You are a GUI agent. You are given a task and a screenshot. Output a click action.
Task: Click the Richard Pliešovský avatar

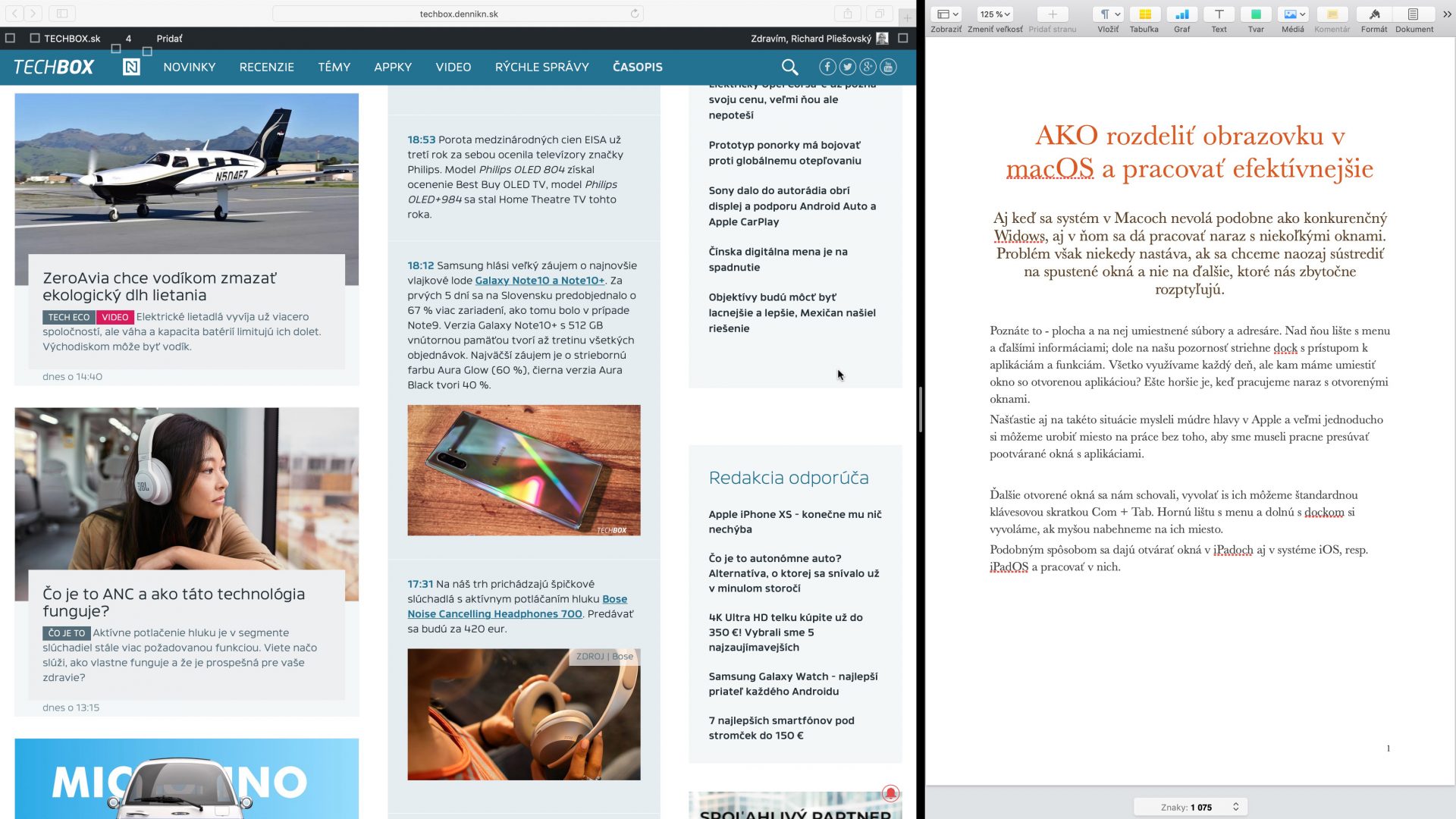coord(882,38)
